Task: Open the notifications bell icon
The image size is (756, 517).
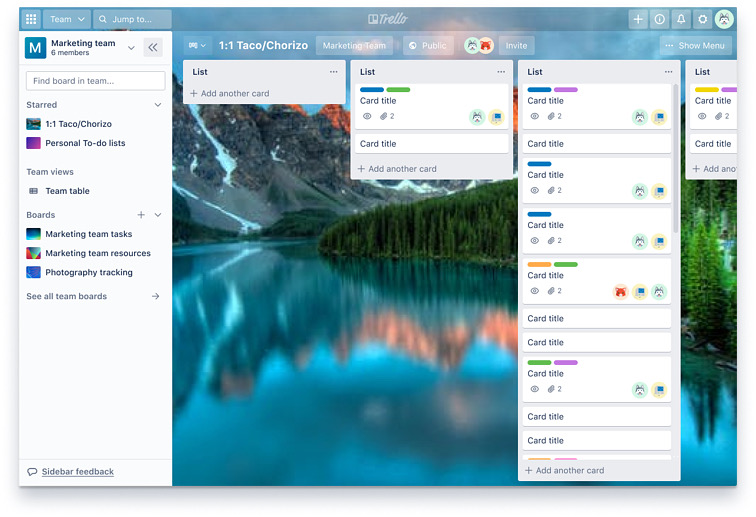Action: [x=681, y=19]
